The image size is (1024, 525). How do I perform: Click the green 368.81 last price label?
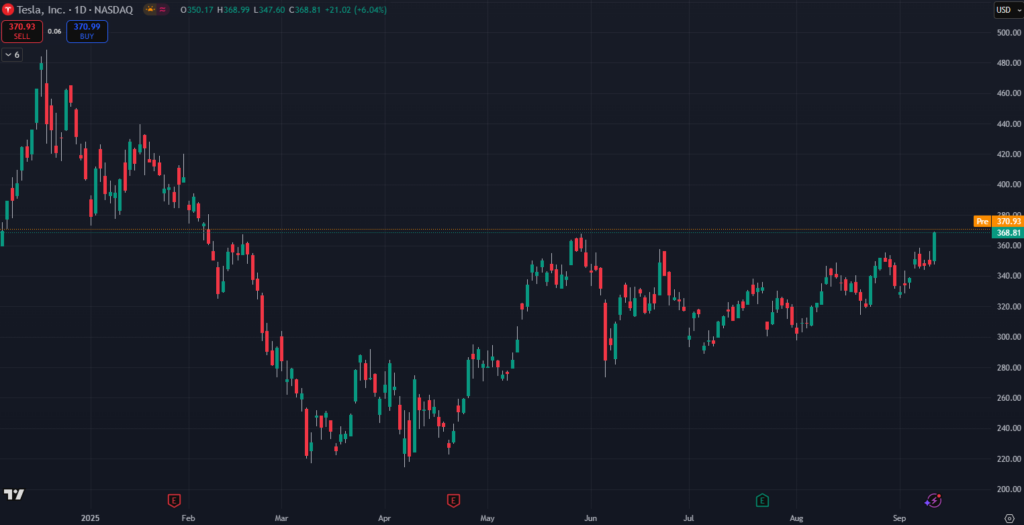[1007, 232]
